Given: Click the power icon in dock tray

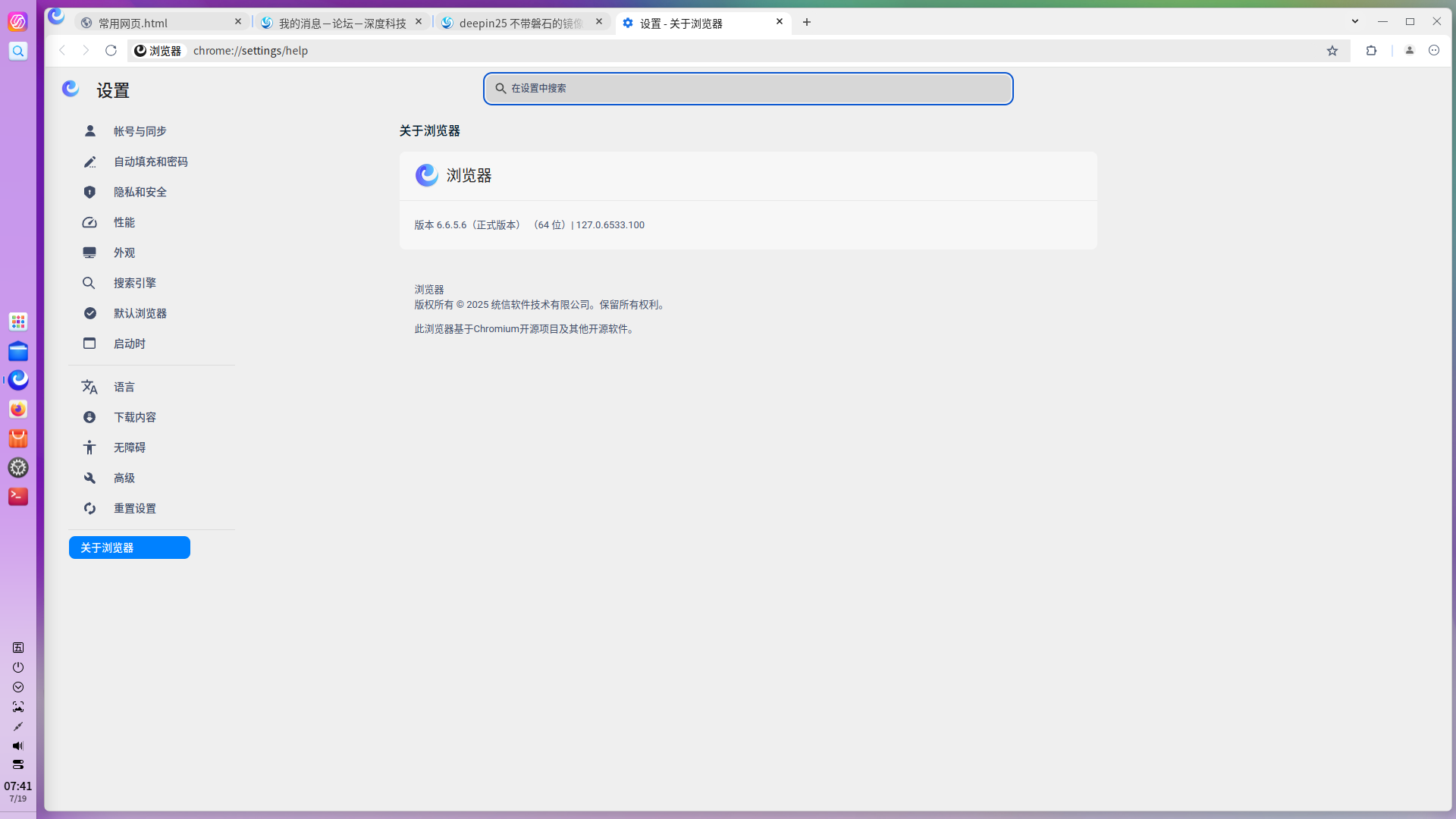Looking at the screenshot, I should 18,667.
